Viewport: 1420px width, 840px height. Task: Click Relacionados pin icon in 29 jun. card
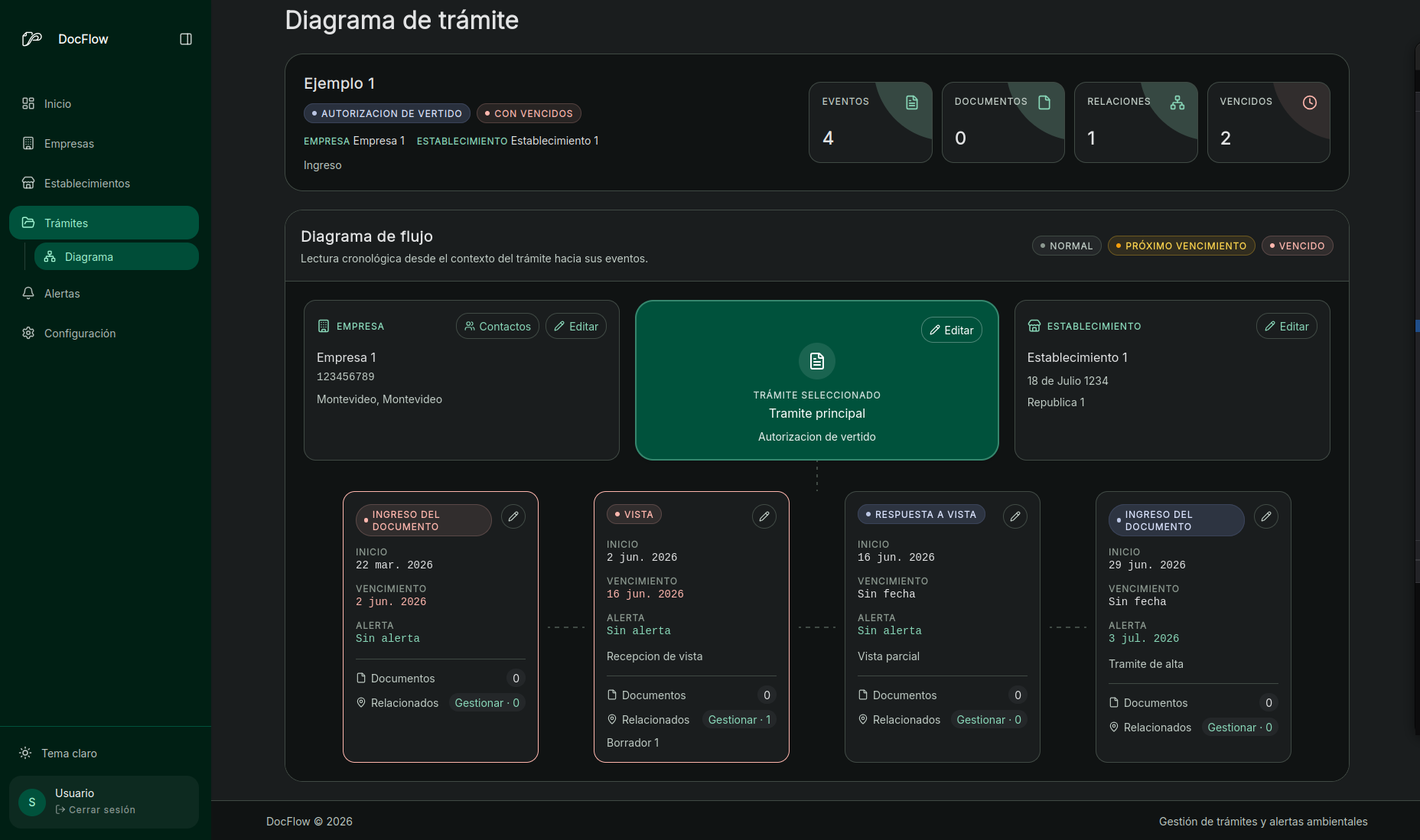1114,727
